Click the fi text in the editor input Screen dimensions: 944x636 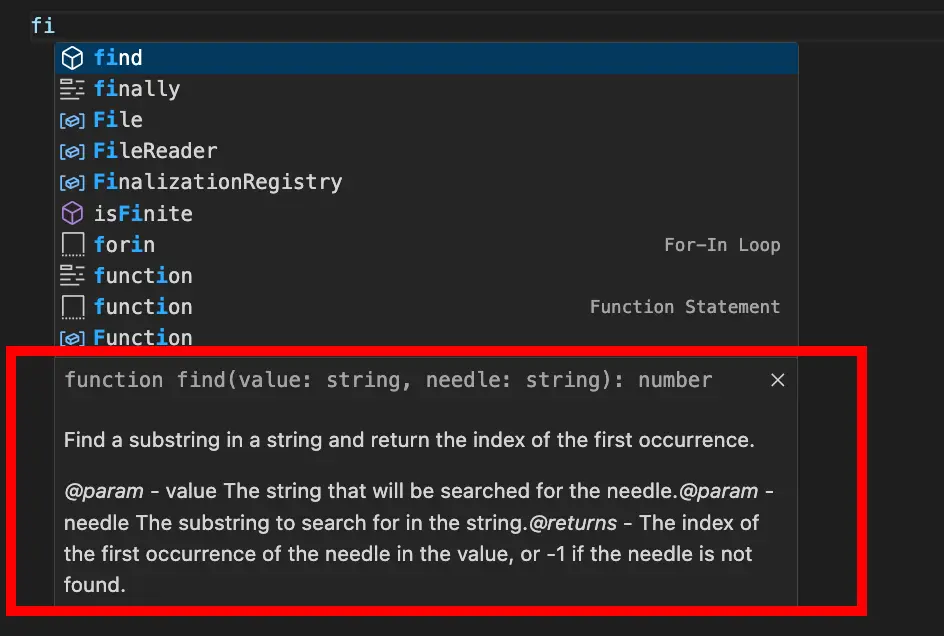(x=43, y=25)
